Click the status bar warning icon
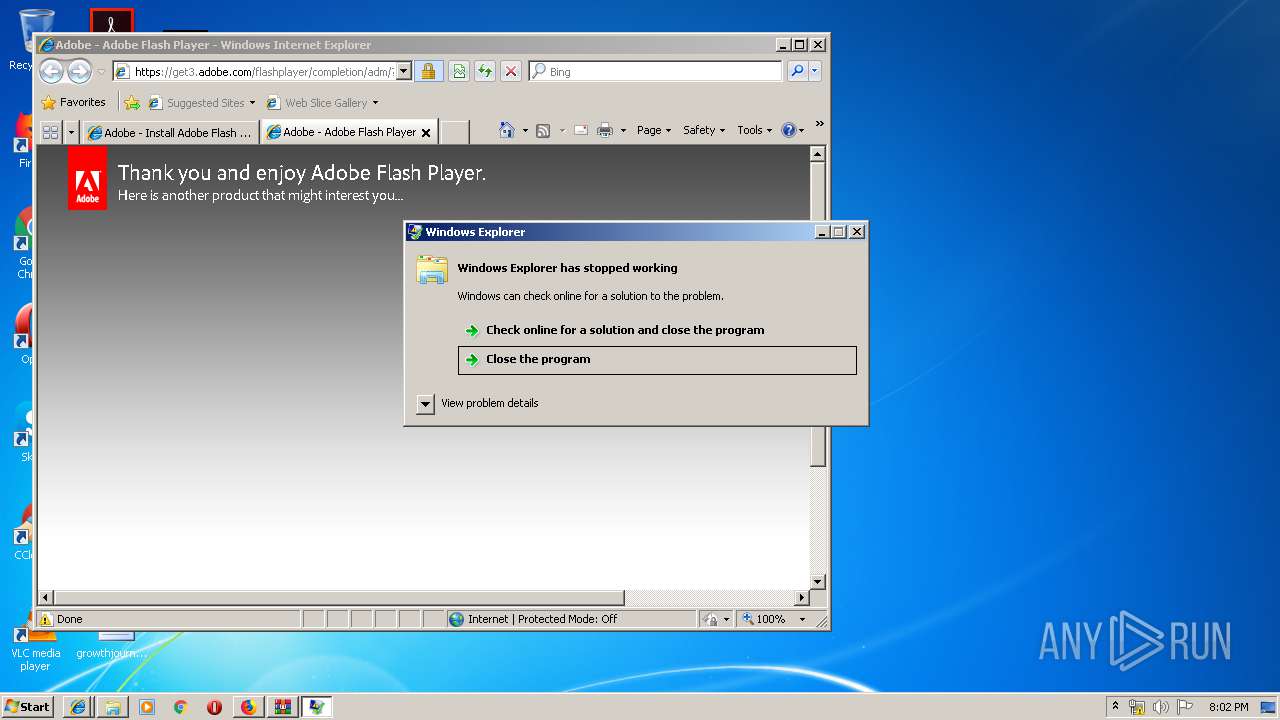Viewport: 1280px width, 720px height. [46, 619]
